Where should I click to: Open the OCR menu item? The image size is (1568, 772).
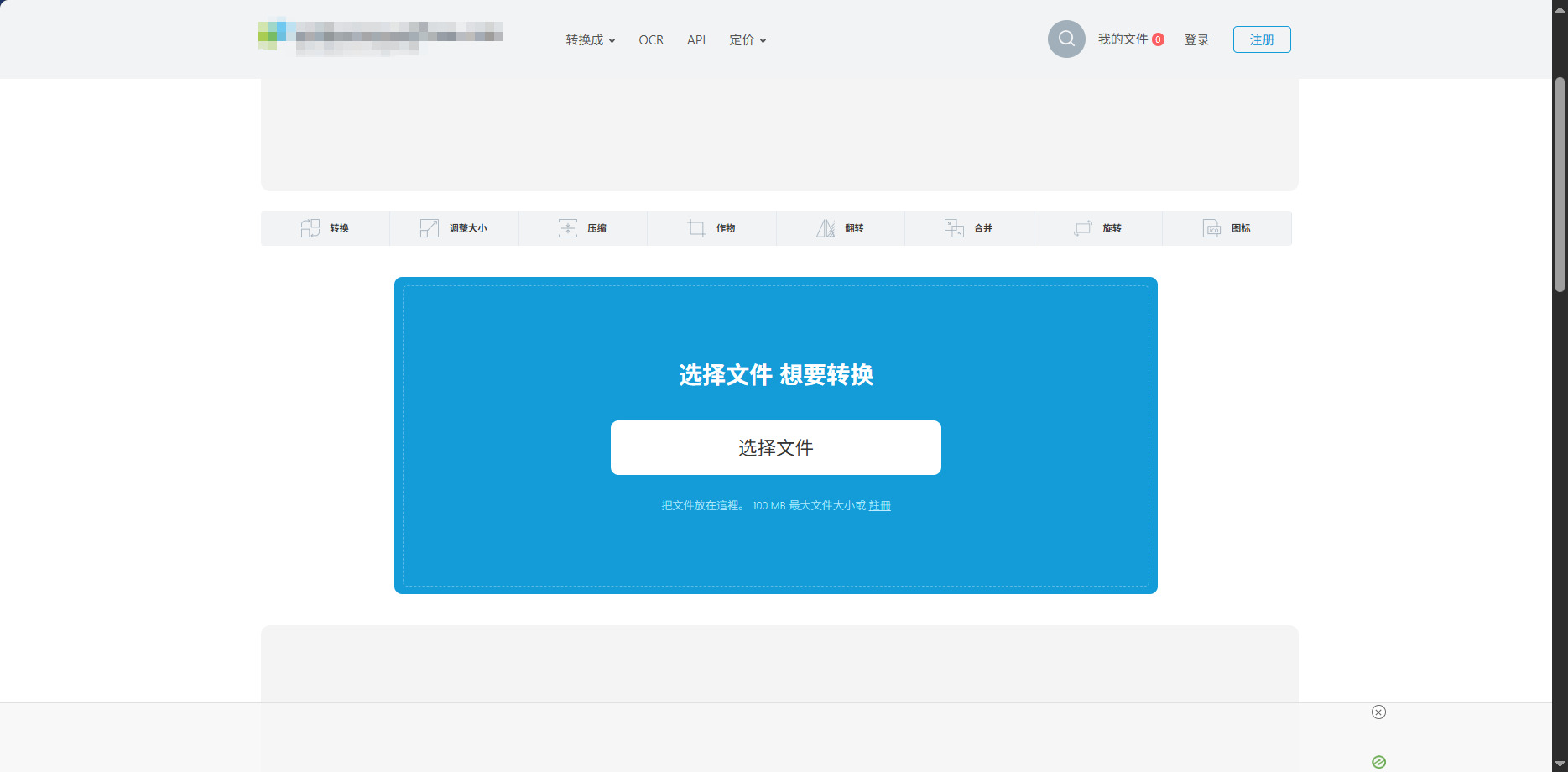651,39
